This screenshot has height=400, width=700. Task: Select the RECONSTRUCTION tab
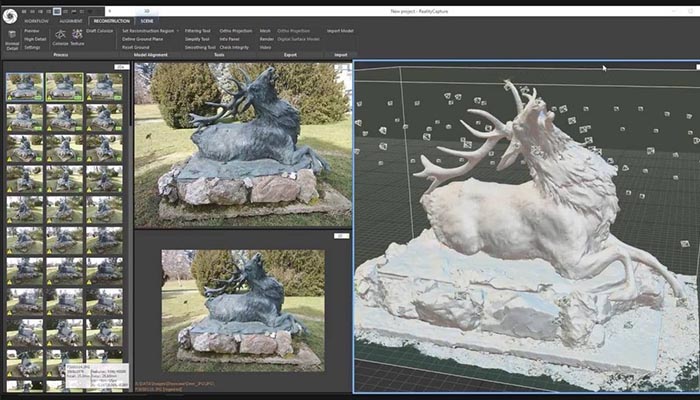[x=112, y=21]
